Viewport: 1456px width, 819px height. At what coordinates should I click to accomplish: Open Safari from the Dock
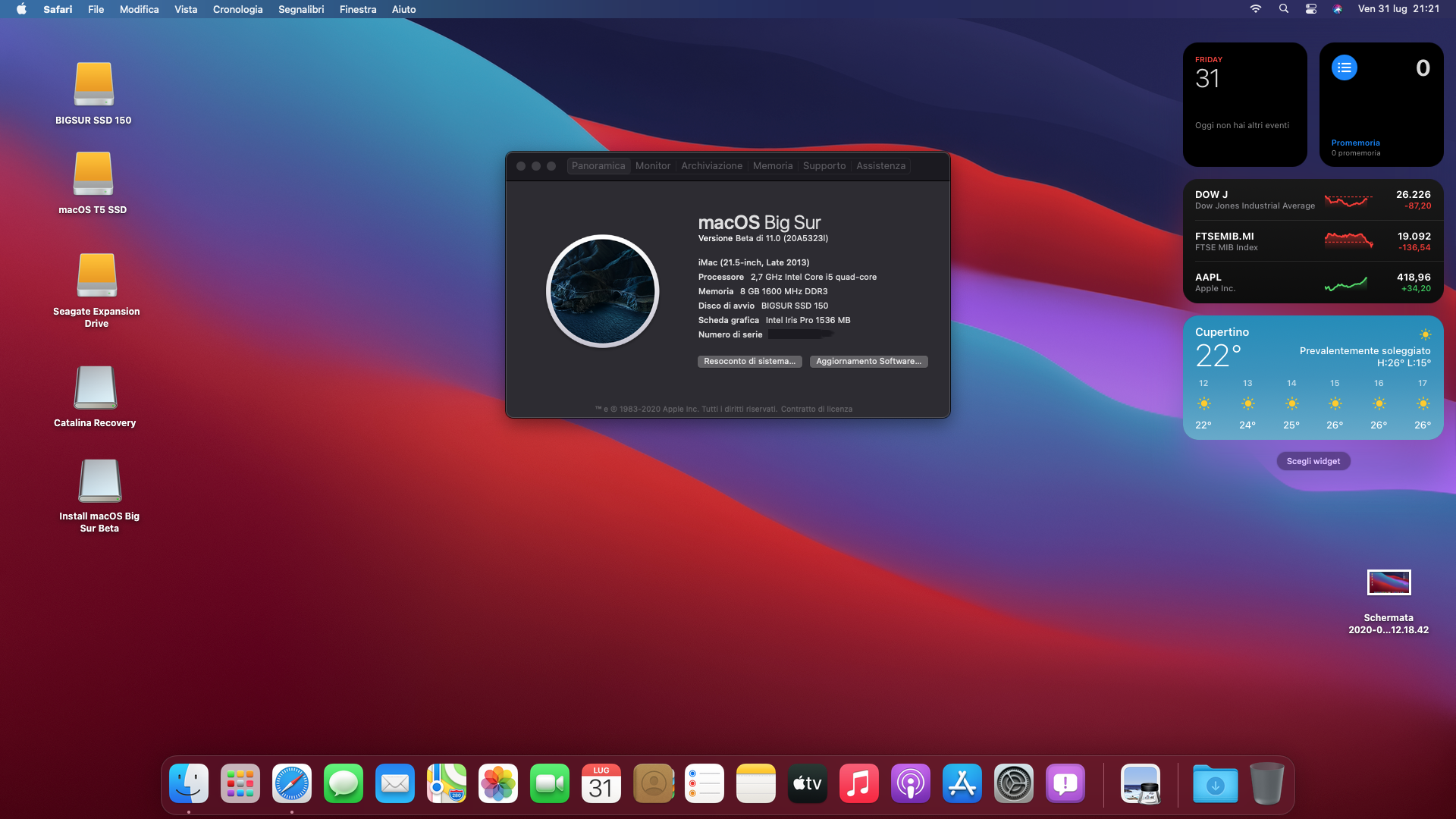point(292,783)
